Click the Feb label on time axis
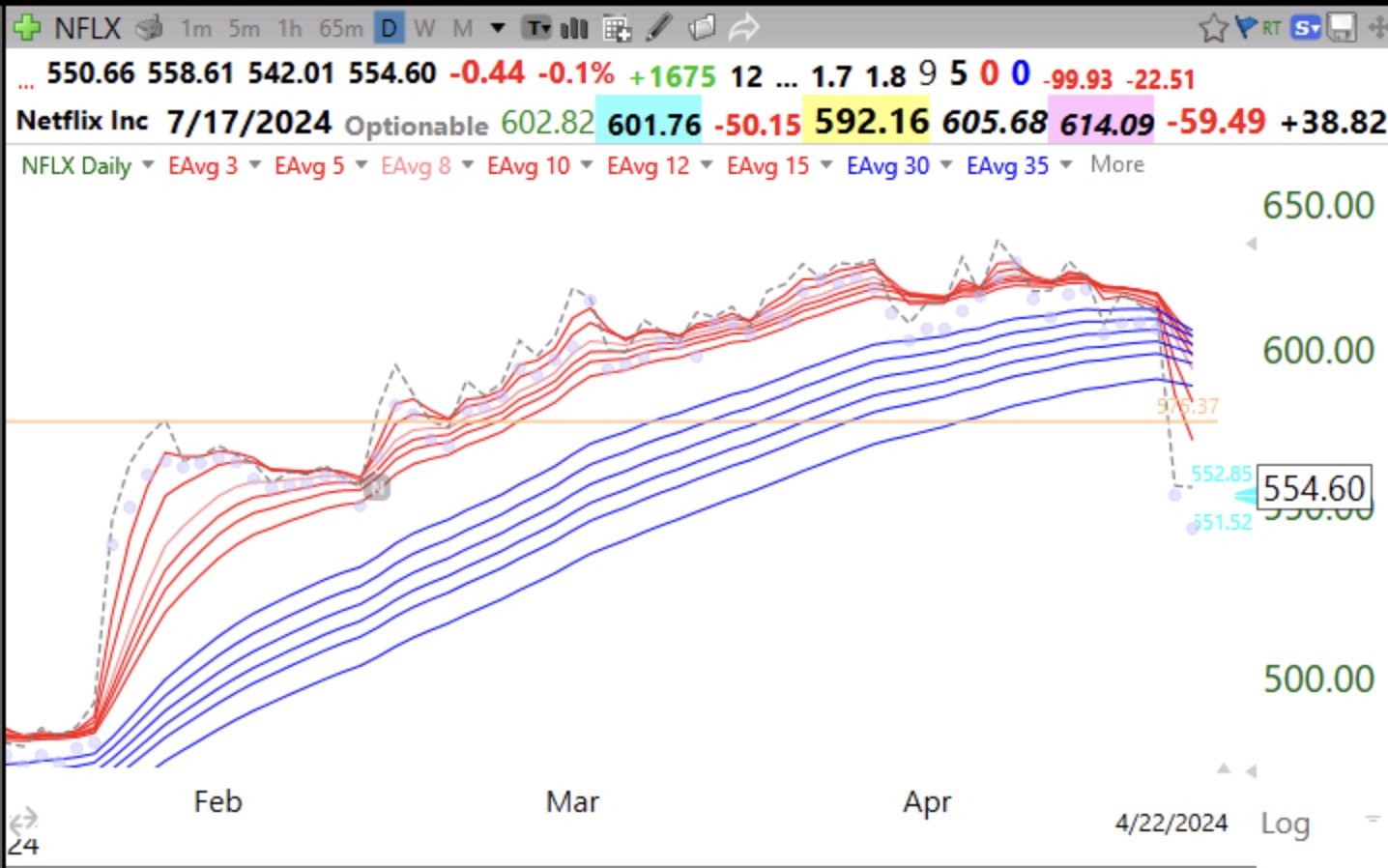 [x=217, y=801]
